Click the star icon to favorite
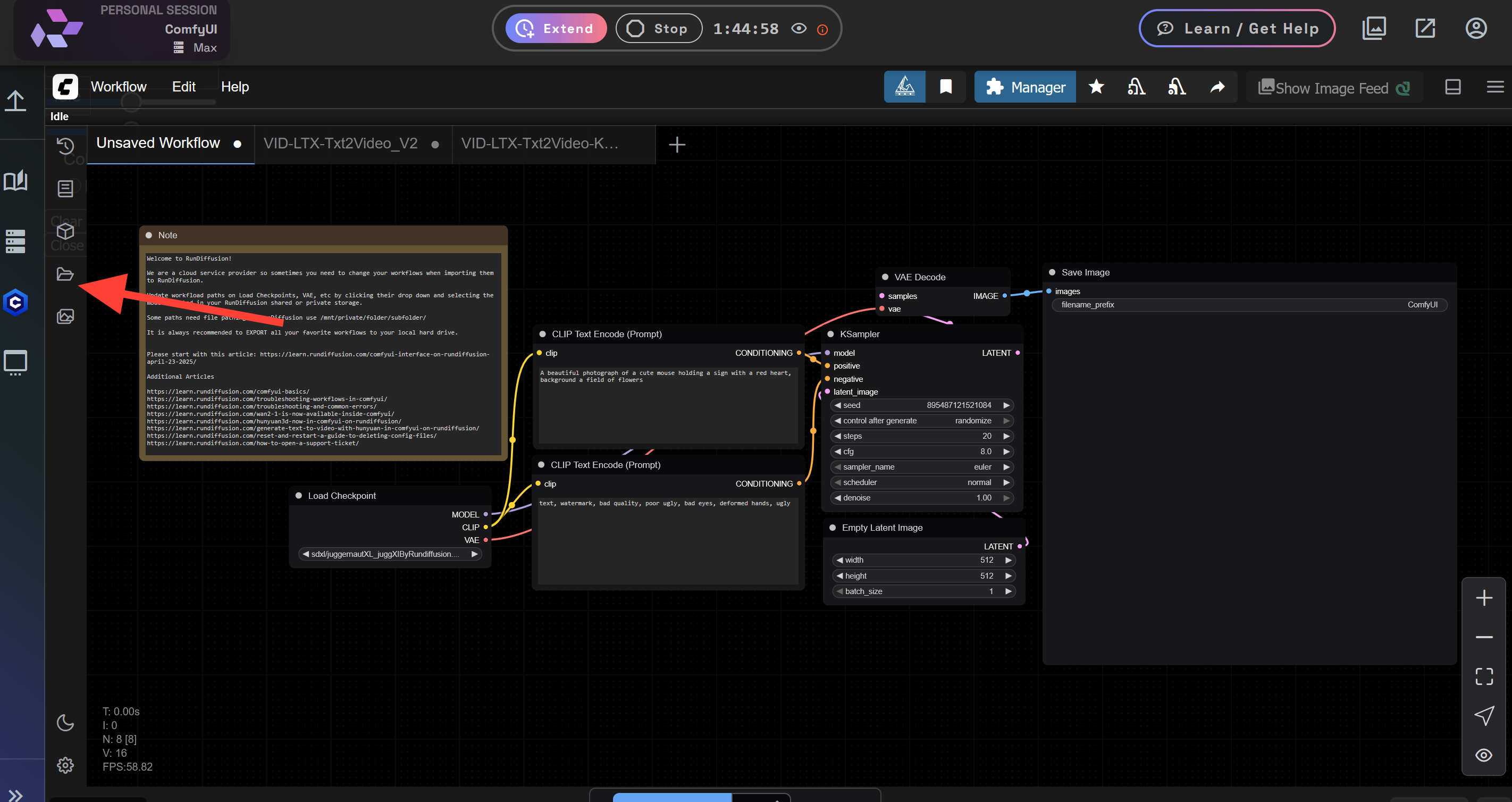Image resolution: width=1512 pixels, height=802 pixels. click(1096, 86)
